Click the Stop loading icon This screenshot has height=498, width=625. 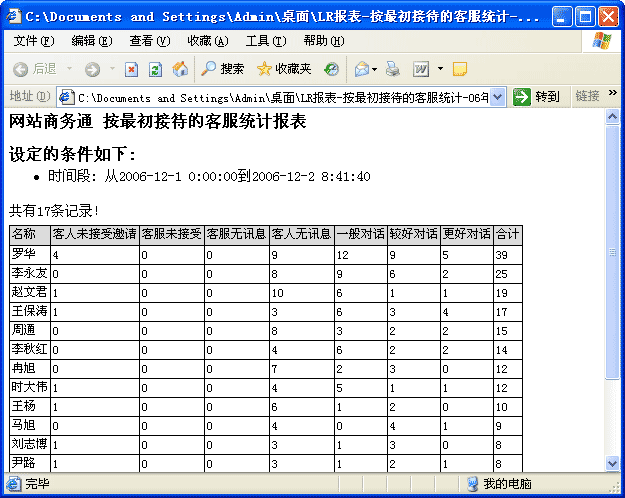(131, 69)
